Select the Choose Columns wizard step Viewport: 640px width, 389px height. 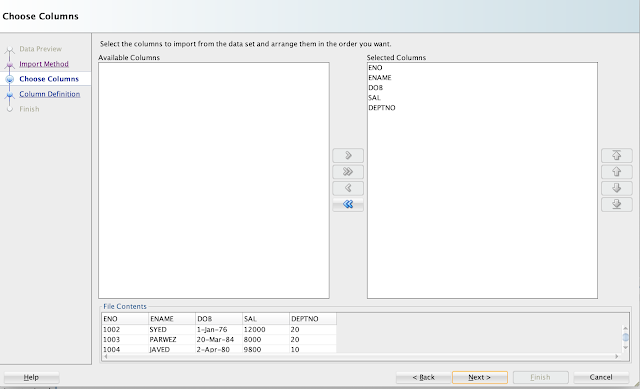[x=49, y=79]
